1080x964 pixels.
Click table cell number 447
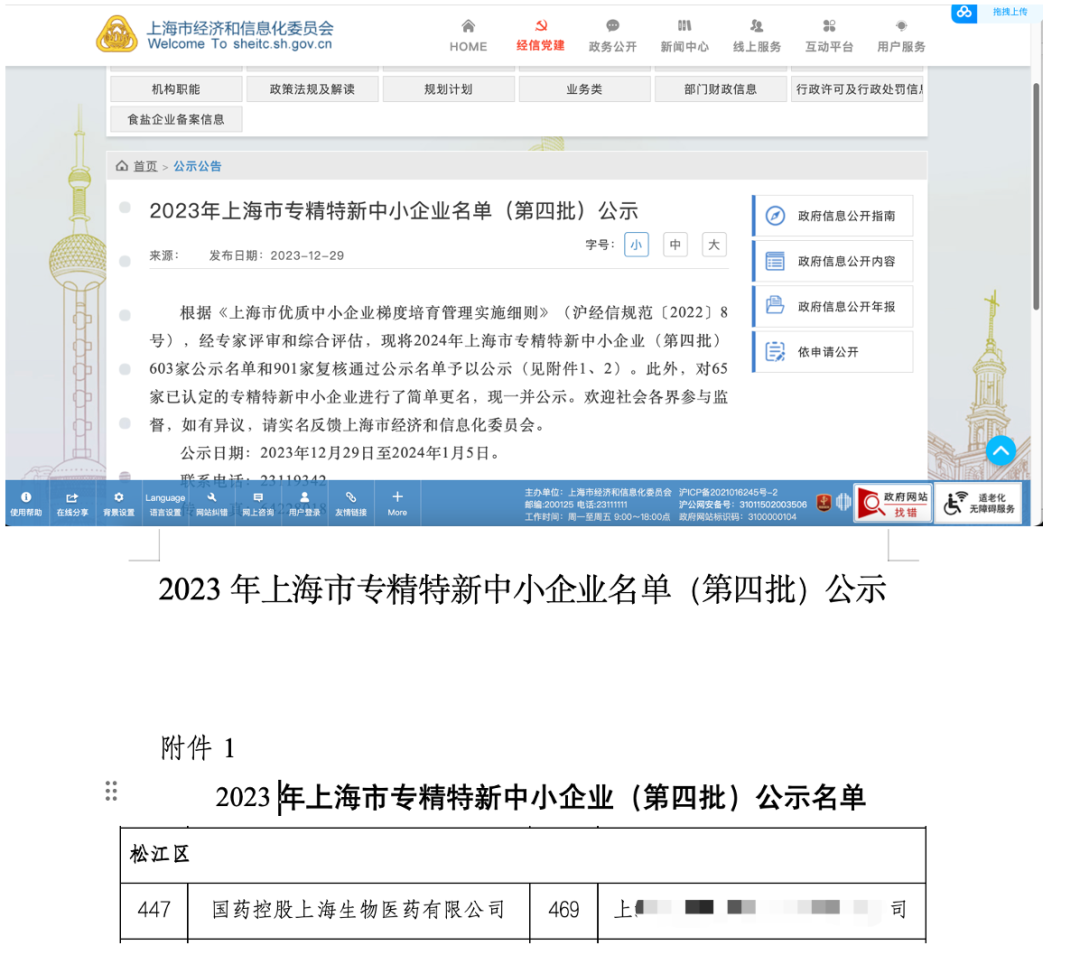pos(154,910)
